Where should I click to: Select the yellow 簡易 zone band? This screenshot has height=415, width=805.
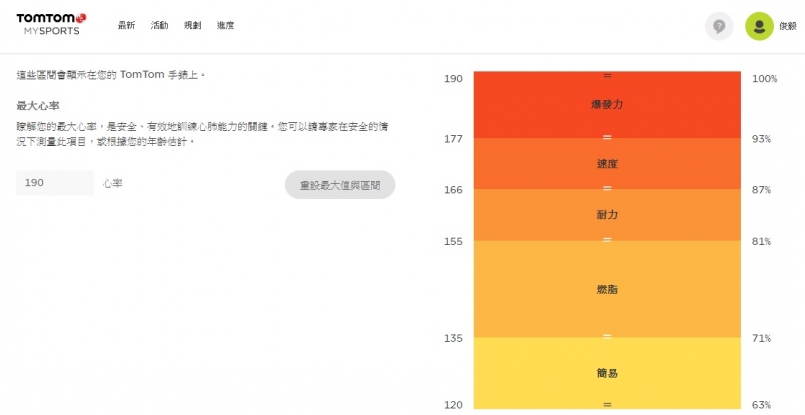607,372
